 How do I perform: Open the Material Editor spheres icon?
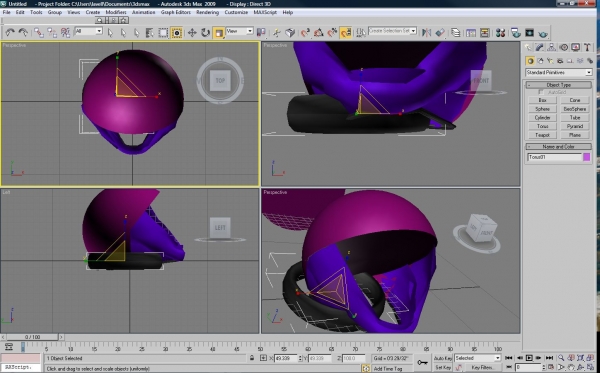tap(500, 33)
